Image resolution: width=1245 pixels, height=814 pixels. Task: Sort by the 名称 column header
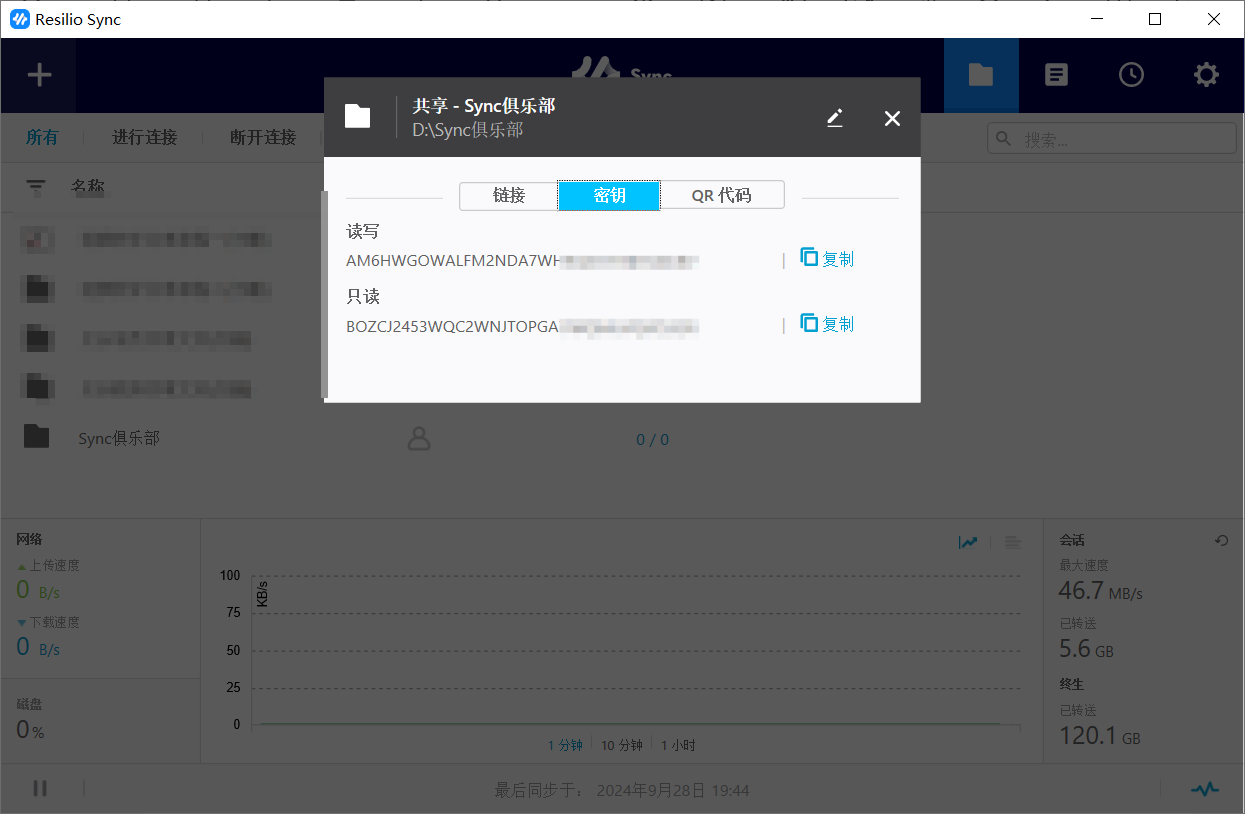point(88,186)
